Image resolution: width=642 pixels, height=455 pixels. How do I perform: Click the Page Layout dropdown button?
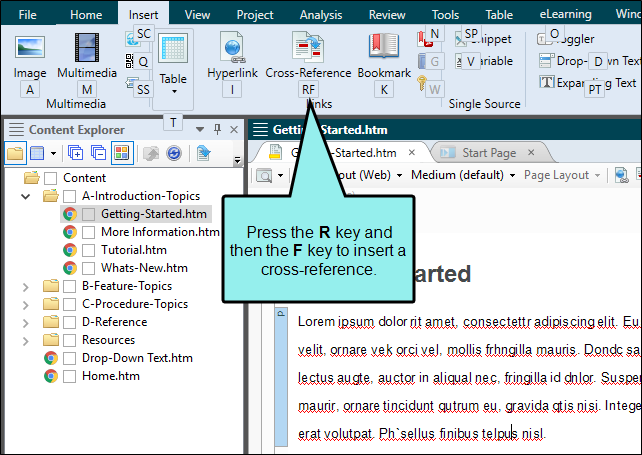(x=561, y=175)
